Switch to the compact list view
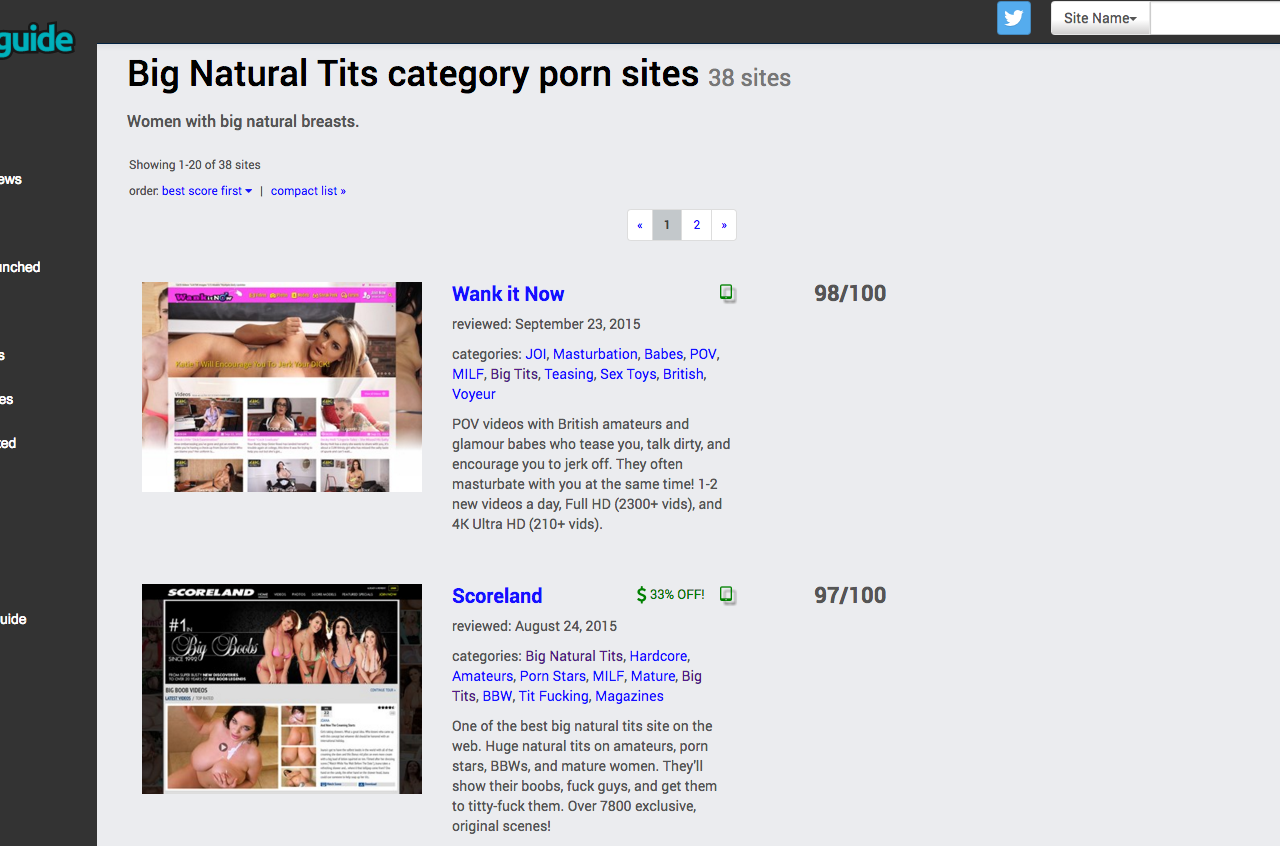The width and height of the screenshot is (1280, 846). (x=308, y=191)
